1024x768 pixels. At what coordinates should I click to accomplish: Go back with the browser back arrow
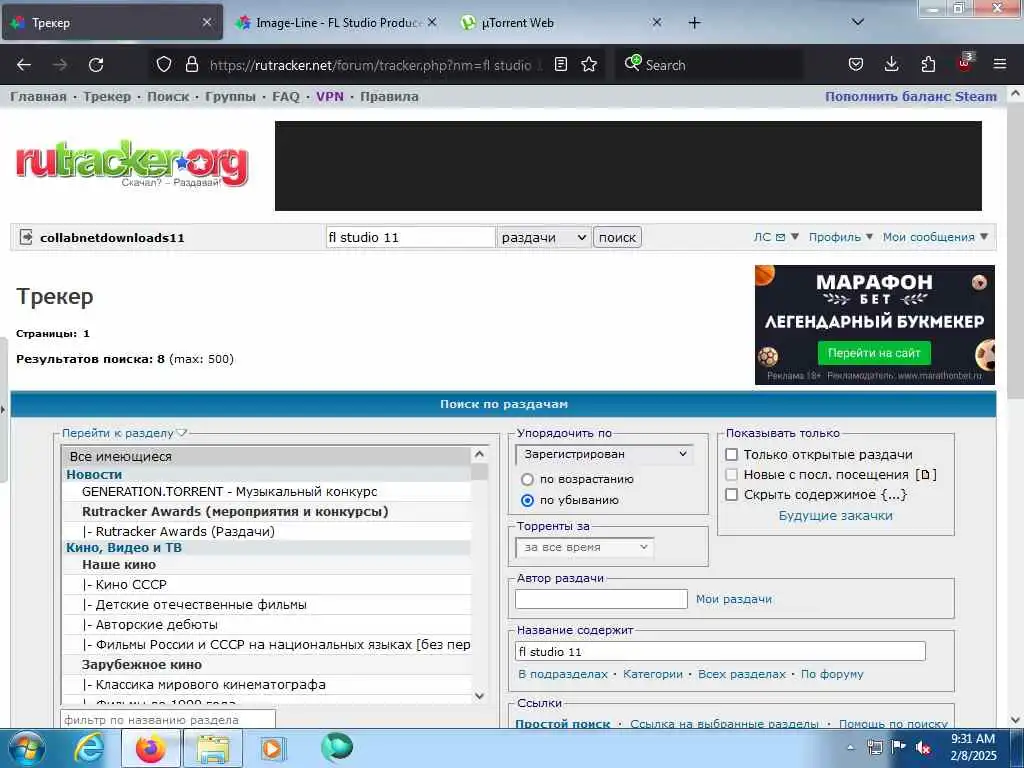24,65
